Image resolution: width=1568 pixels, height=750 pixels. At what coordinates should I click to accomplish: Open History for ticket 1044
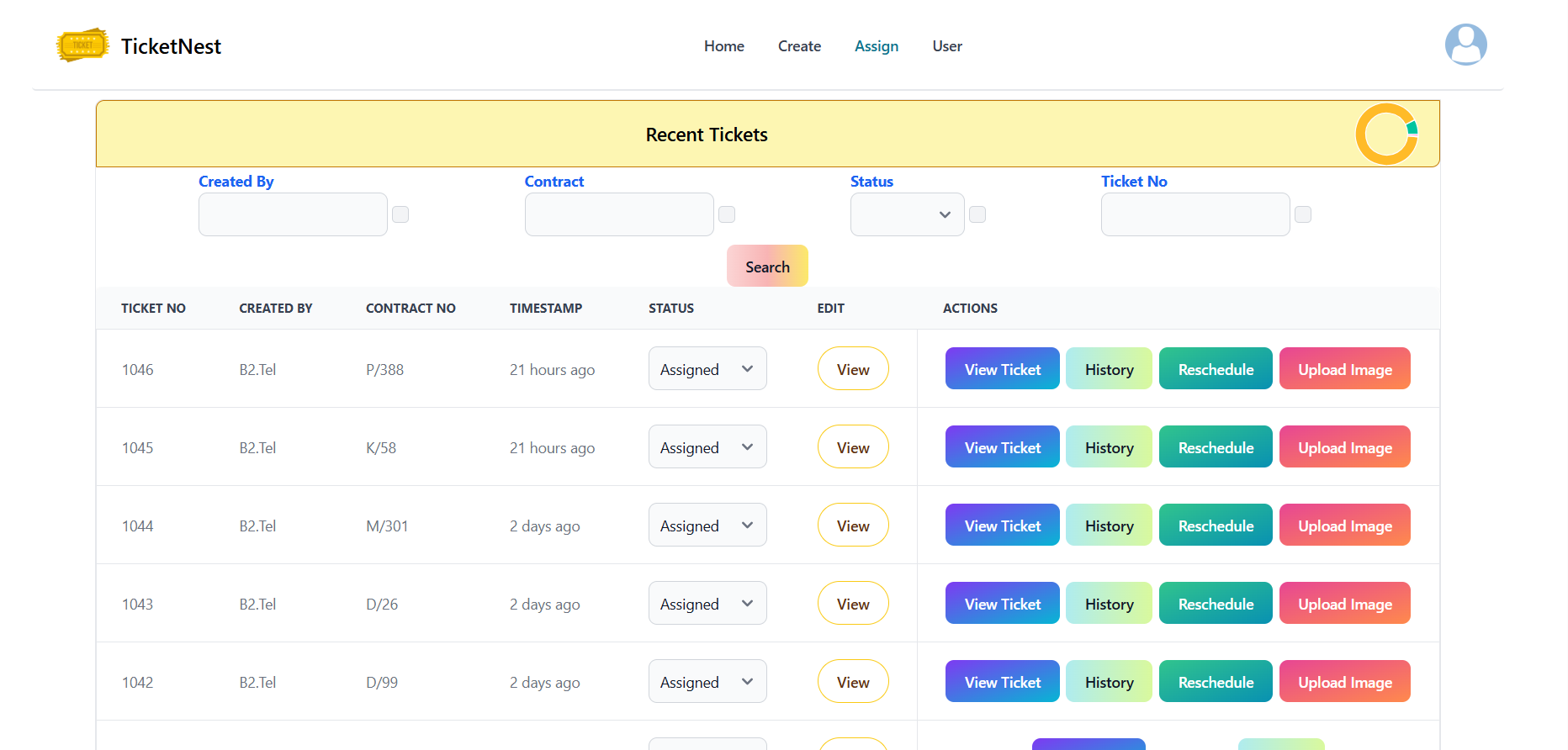1109,526
